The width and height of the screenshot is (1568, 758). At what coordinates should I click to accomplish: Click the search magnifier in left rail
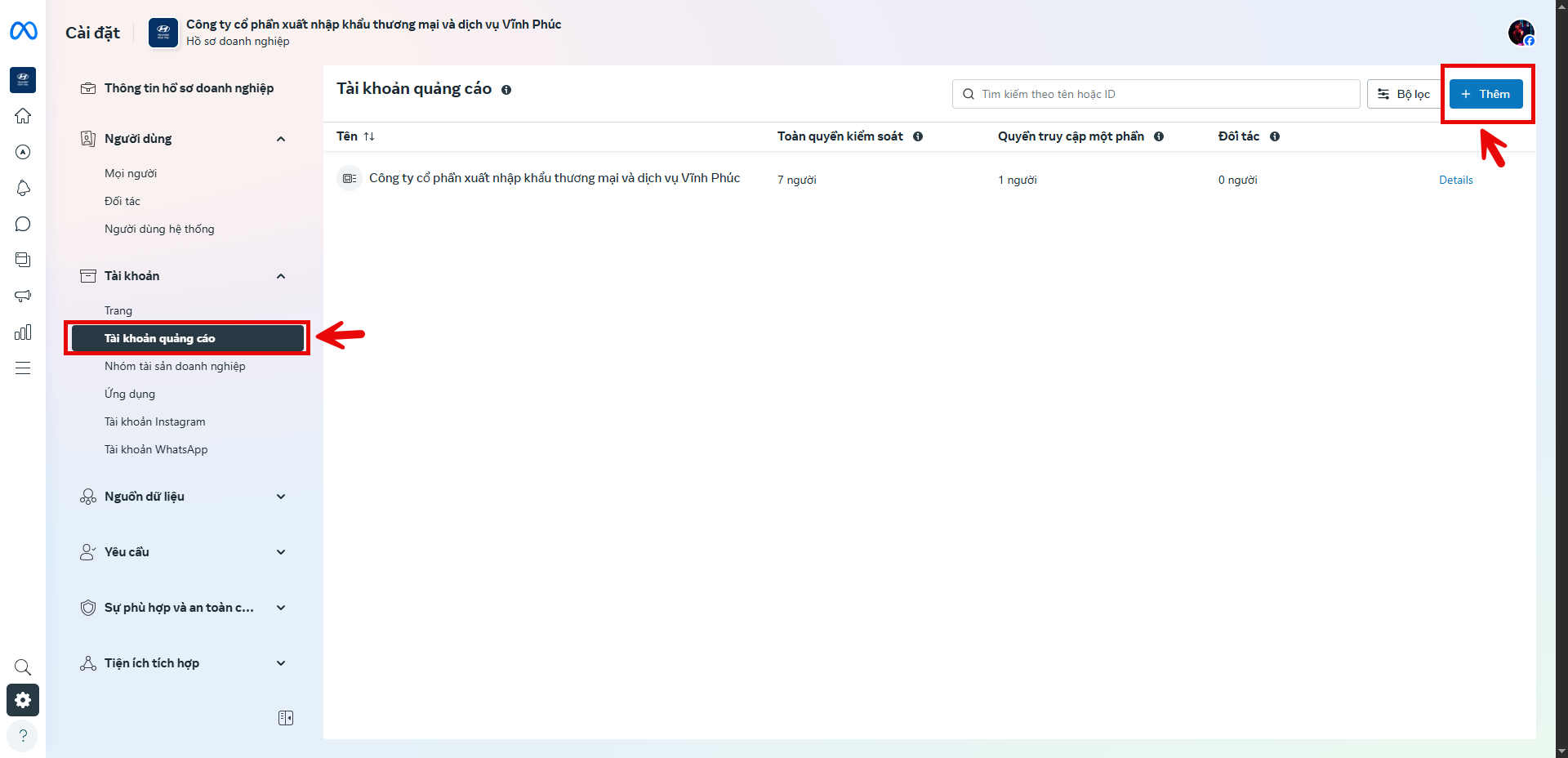pyautogui.click(x=23, y=667)
